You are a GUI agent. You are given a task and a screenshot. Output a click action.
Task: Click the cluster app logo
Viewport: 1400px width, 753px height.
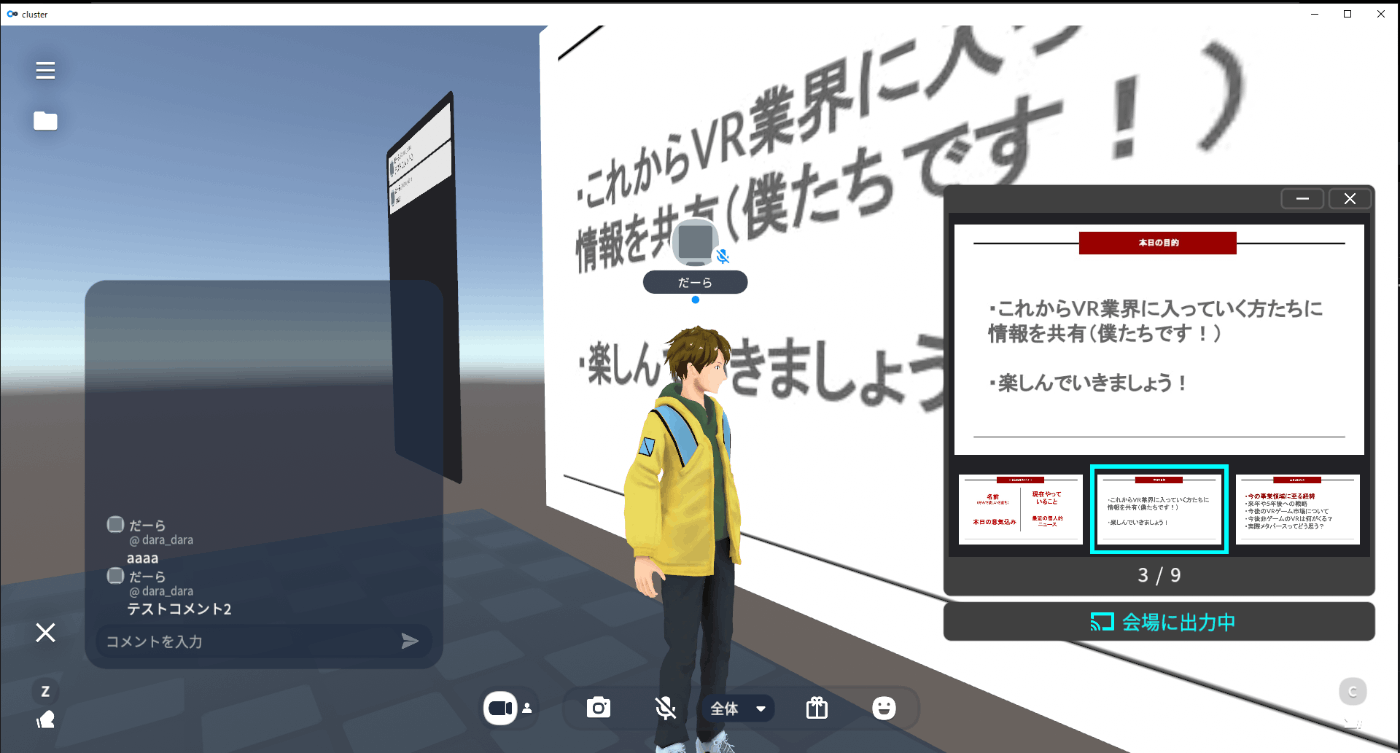(x=12, y=14)
